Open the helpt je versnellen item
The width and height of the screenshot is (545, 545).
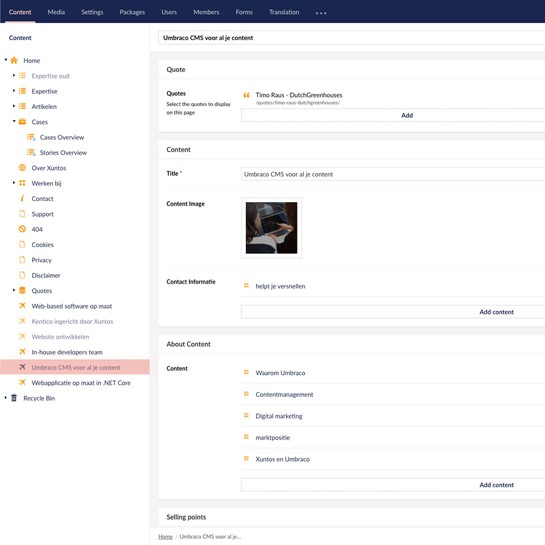click(280, 286)
